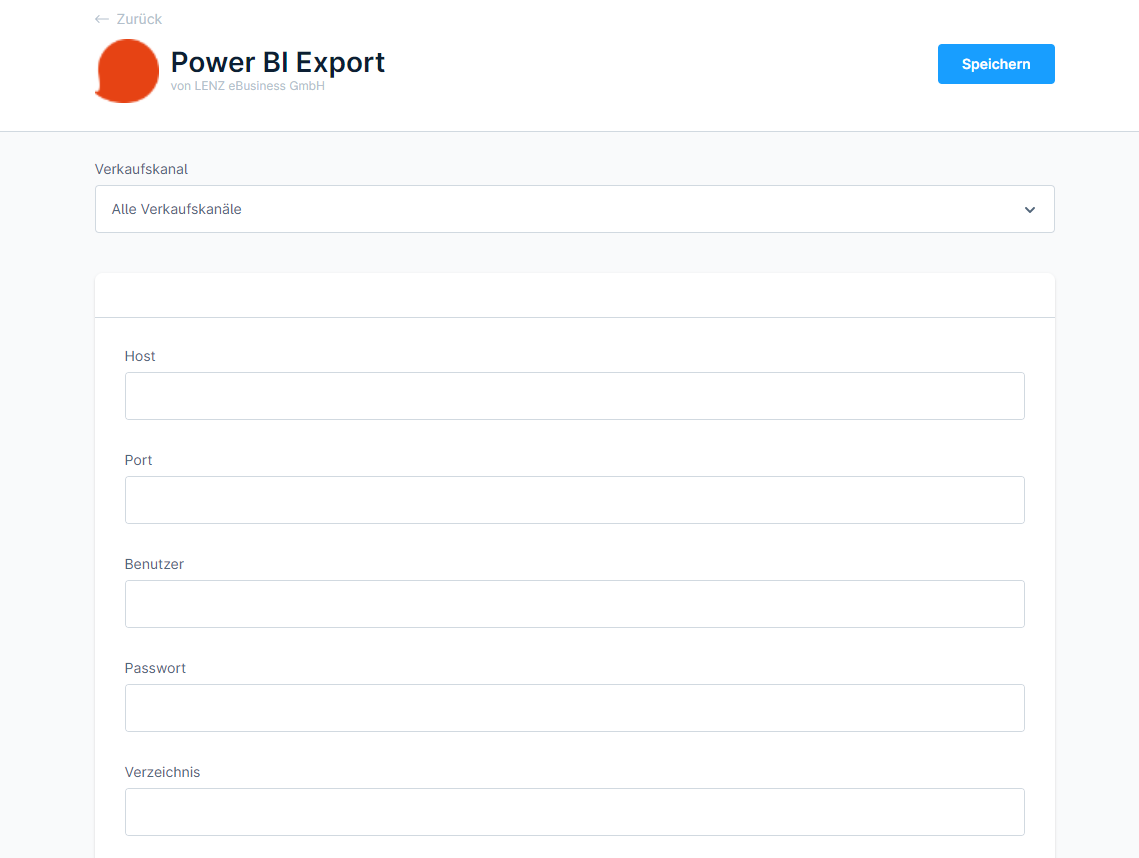1139x858 pixels.
Task: Click the orange speech bubble plugin logo
Action: point(127,71)
